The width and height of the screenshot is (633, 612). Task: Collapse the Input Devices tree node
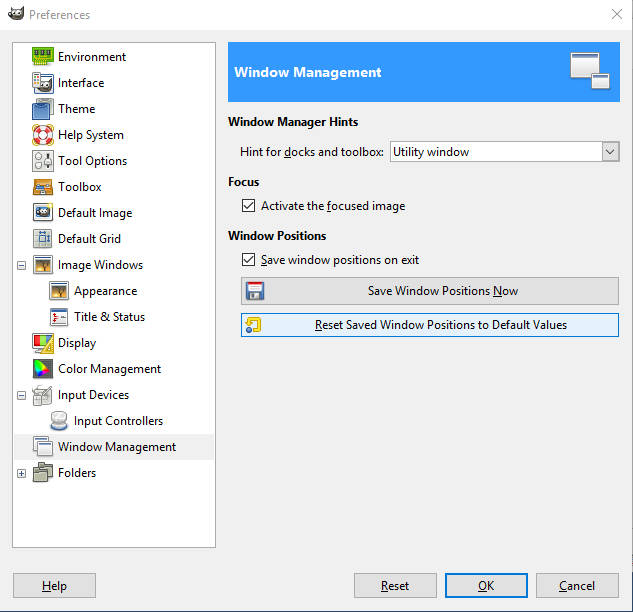(x=21, y=395)
